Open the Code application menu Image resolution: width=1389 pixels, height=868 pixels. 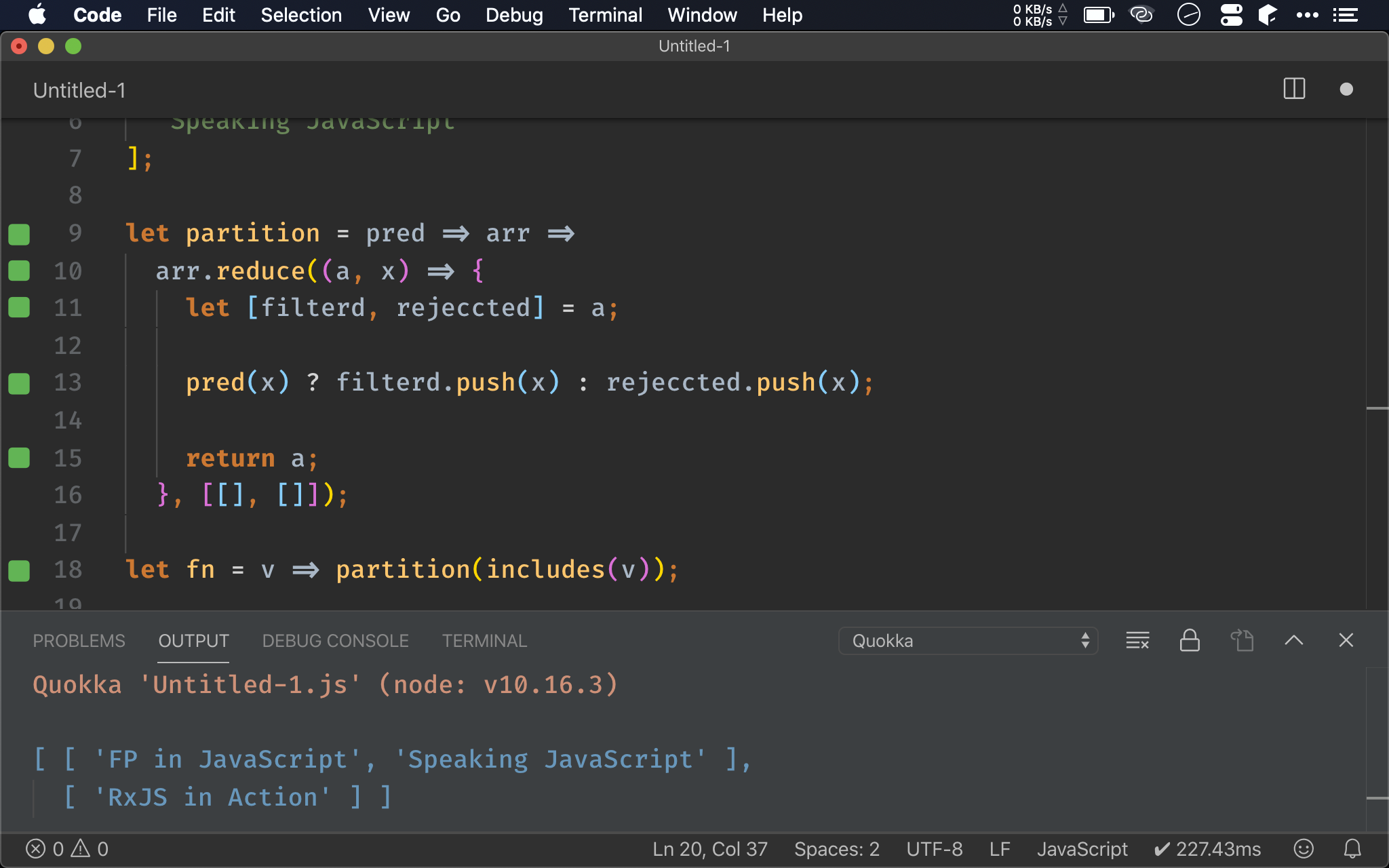coord(97,15)
